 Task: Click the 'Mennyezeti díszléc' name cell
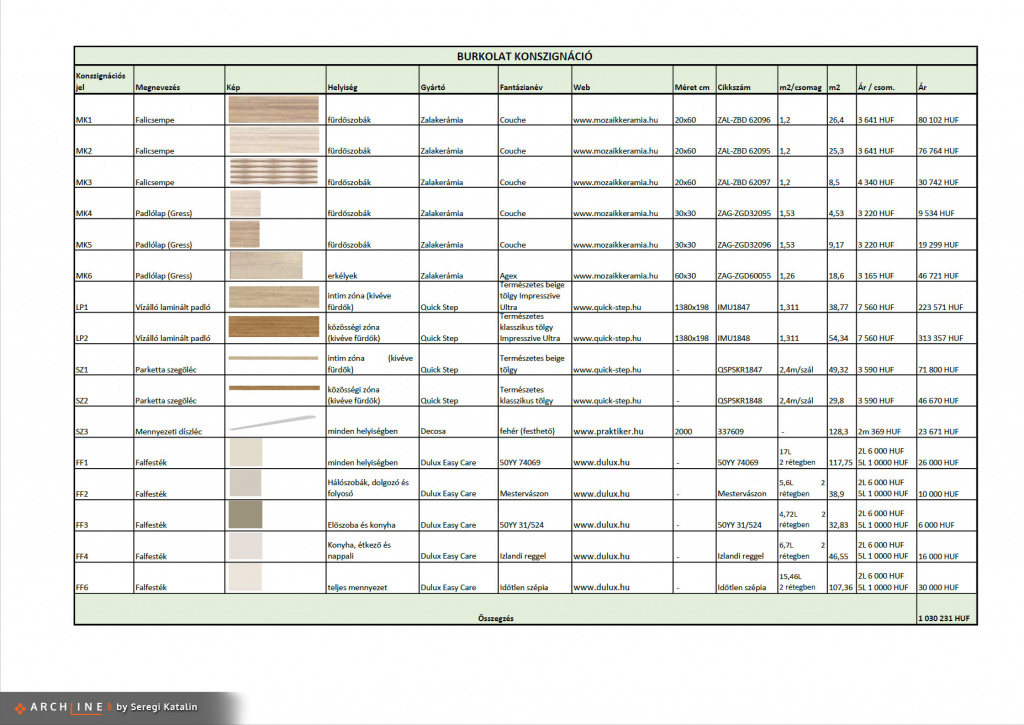(x=168, y=432)
